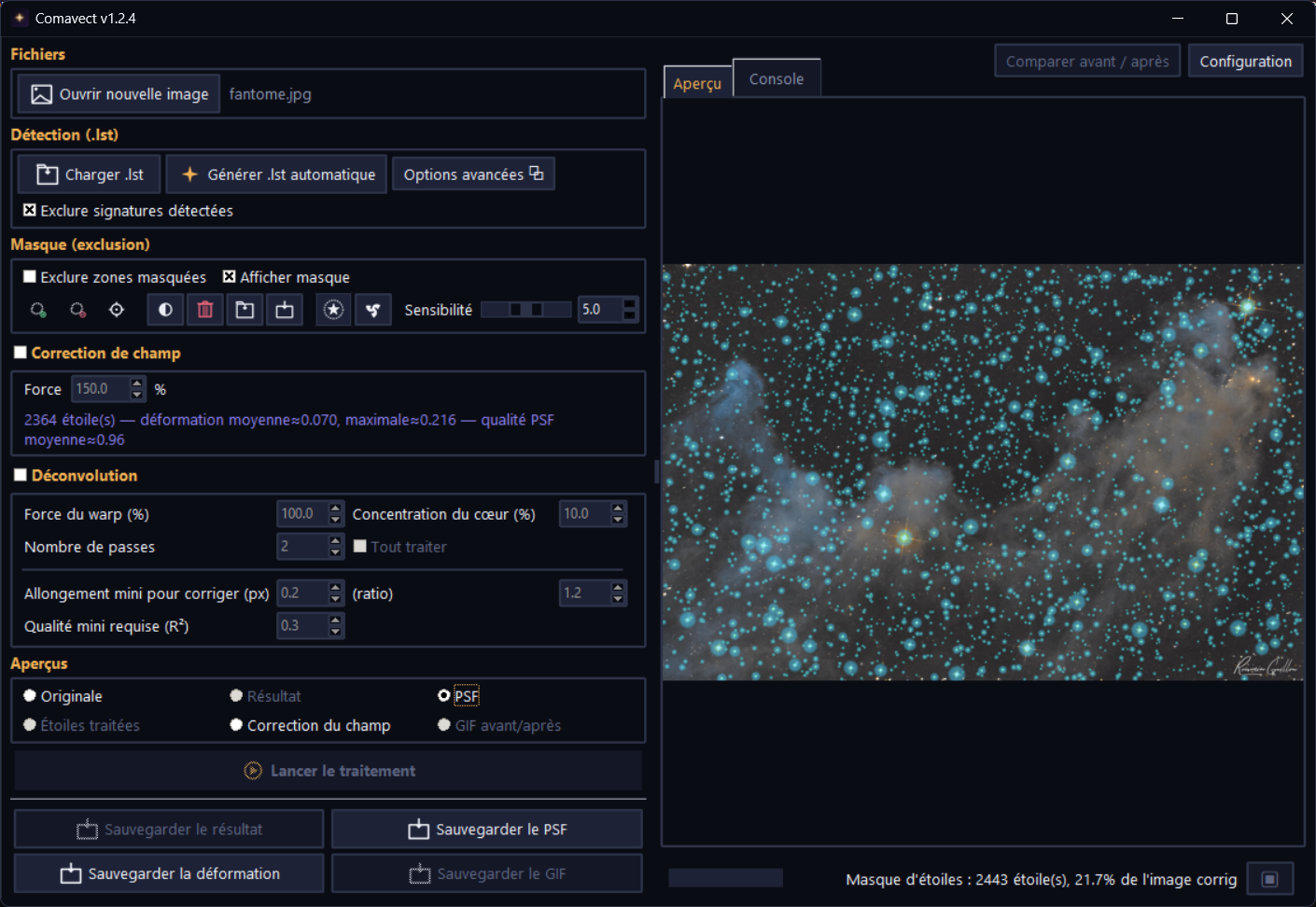
Task: Open a new image file
Action: (119, 94)
